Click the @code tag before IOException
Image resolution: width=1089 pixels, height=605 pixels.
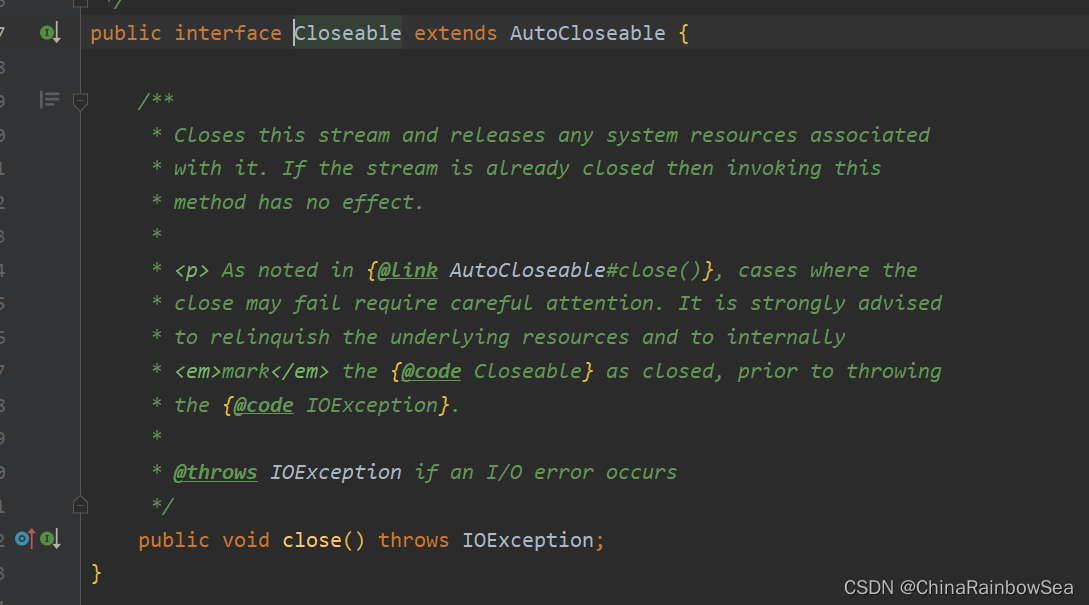263,405
